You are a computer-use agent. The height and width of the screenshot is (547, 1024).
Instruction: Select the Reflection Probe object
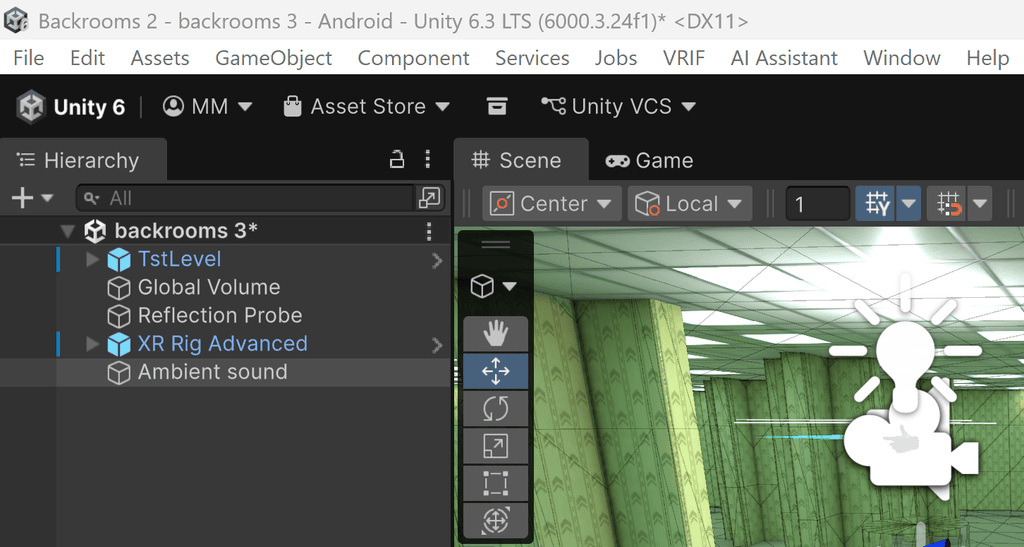220,315
